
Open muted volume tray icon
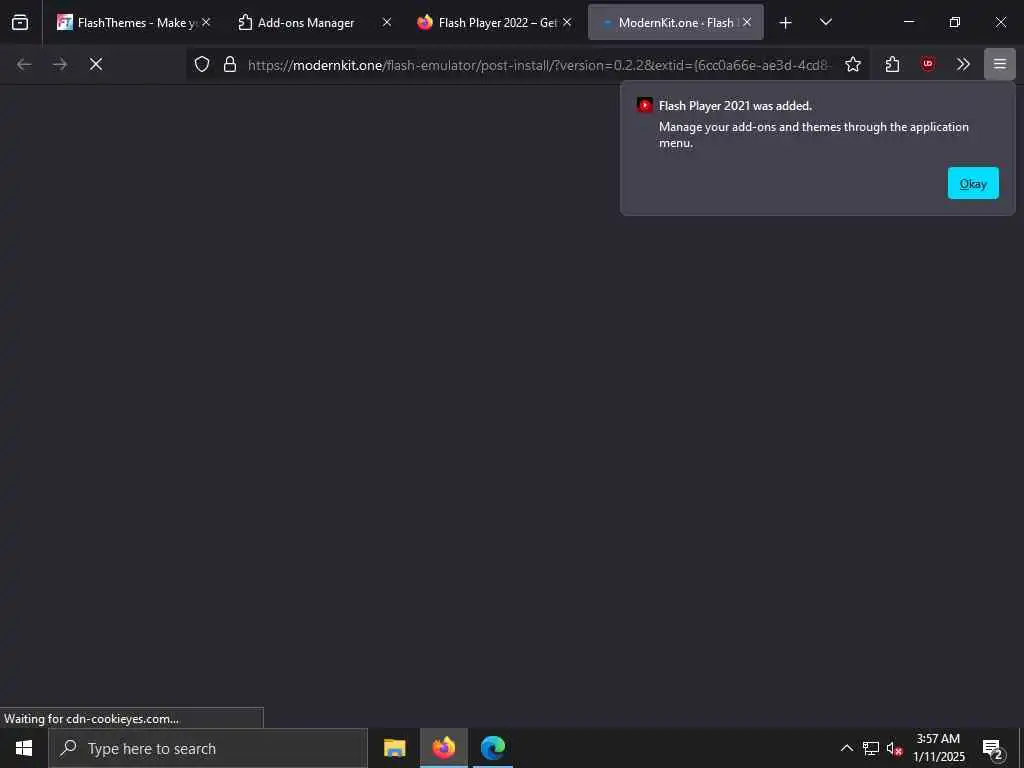[x=894, y=748]
